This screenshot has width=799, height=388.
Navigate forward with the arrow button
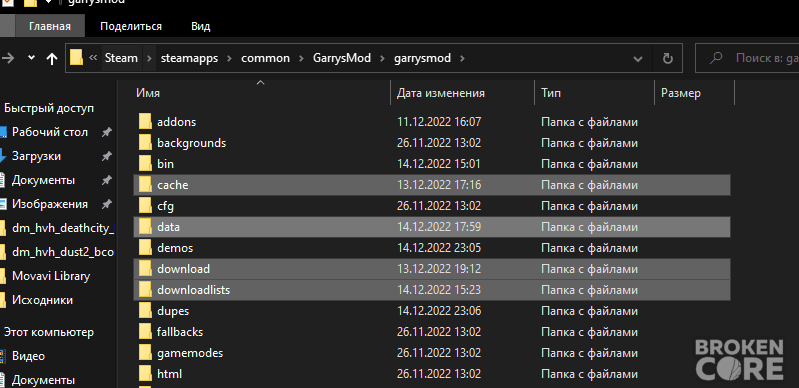8,59
